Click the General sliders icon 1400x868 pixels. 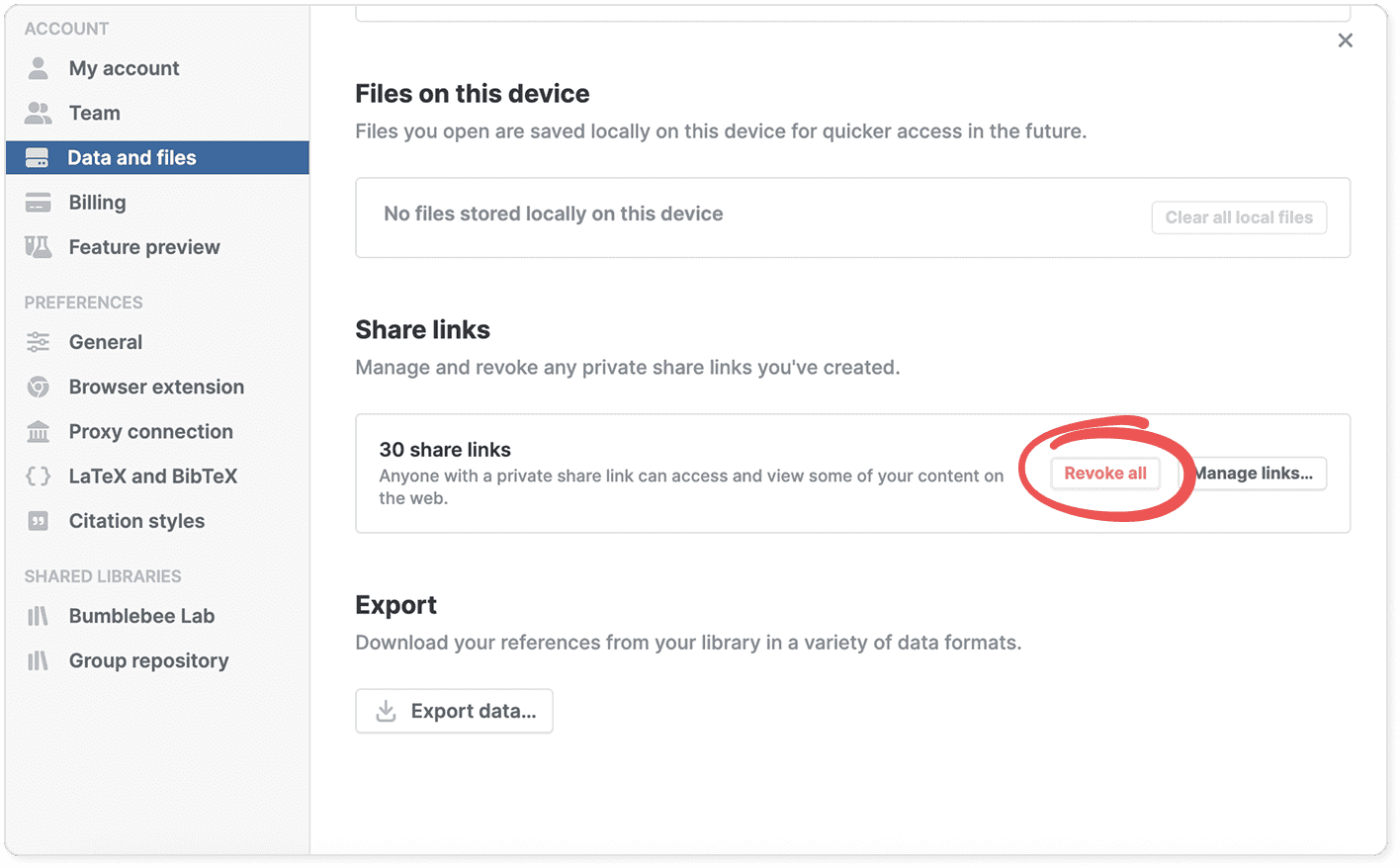pyautogui.click(x=38, y=342)
